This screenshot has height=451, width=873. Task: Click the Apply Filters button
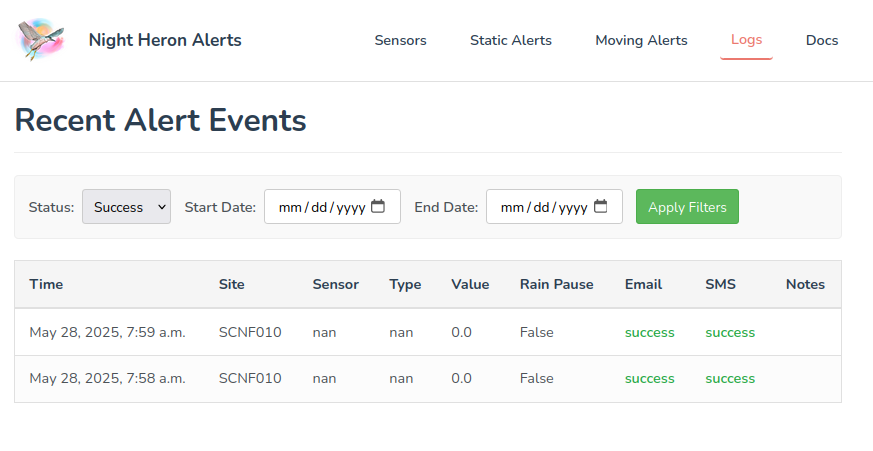pos(687,207)
